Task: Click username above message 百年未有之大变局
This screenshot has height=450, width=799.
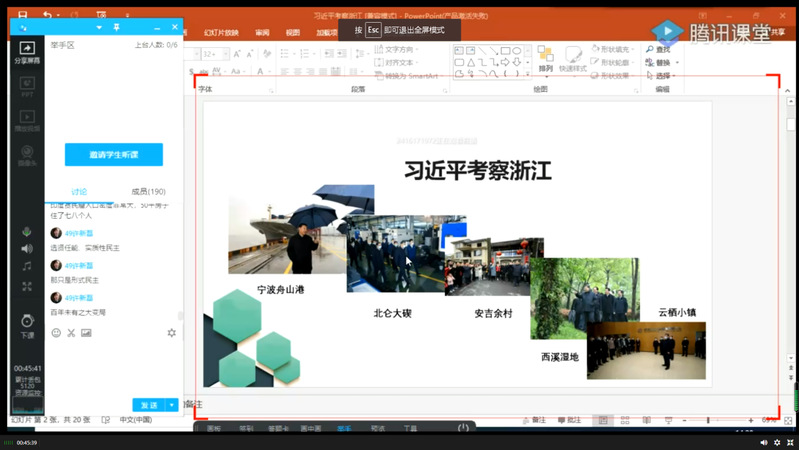Action: (78, 298)
